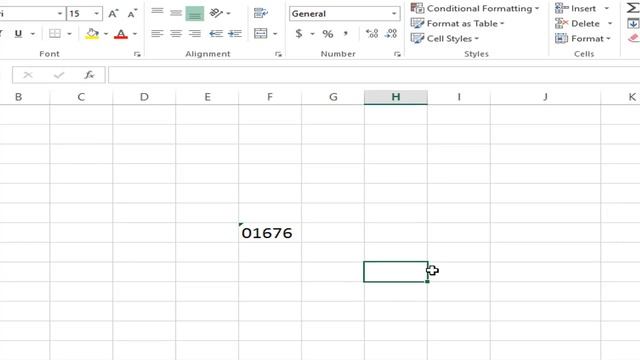Click Increase Decimal icon
The width and height of the screenshot is (640, 360).
(x=371, y=33)
